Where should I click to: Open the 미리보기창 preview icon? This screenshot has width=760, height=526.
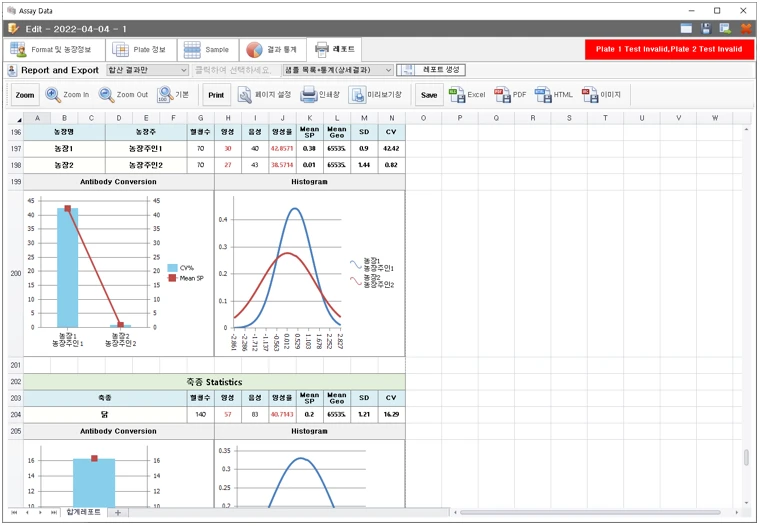click(357, 95)
